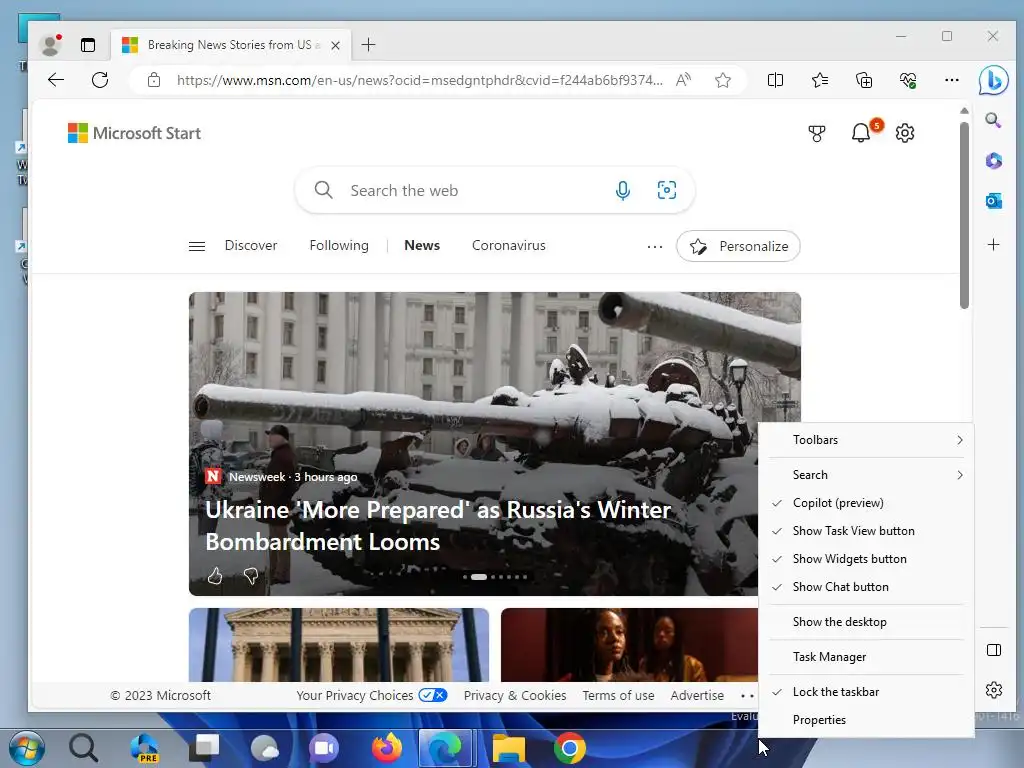Open Edge Settings and more menu
Viewport: 1024px width, 768px height.
(x=952, y=80)
